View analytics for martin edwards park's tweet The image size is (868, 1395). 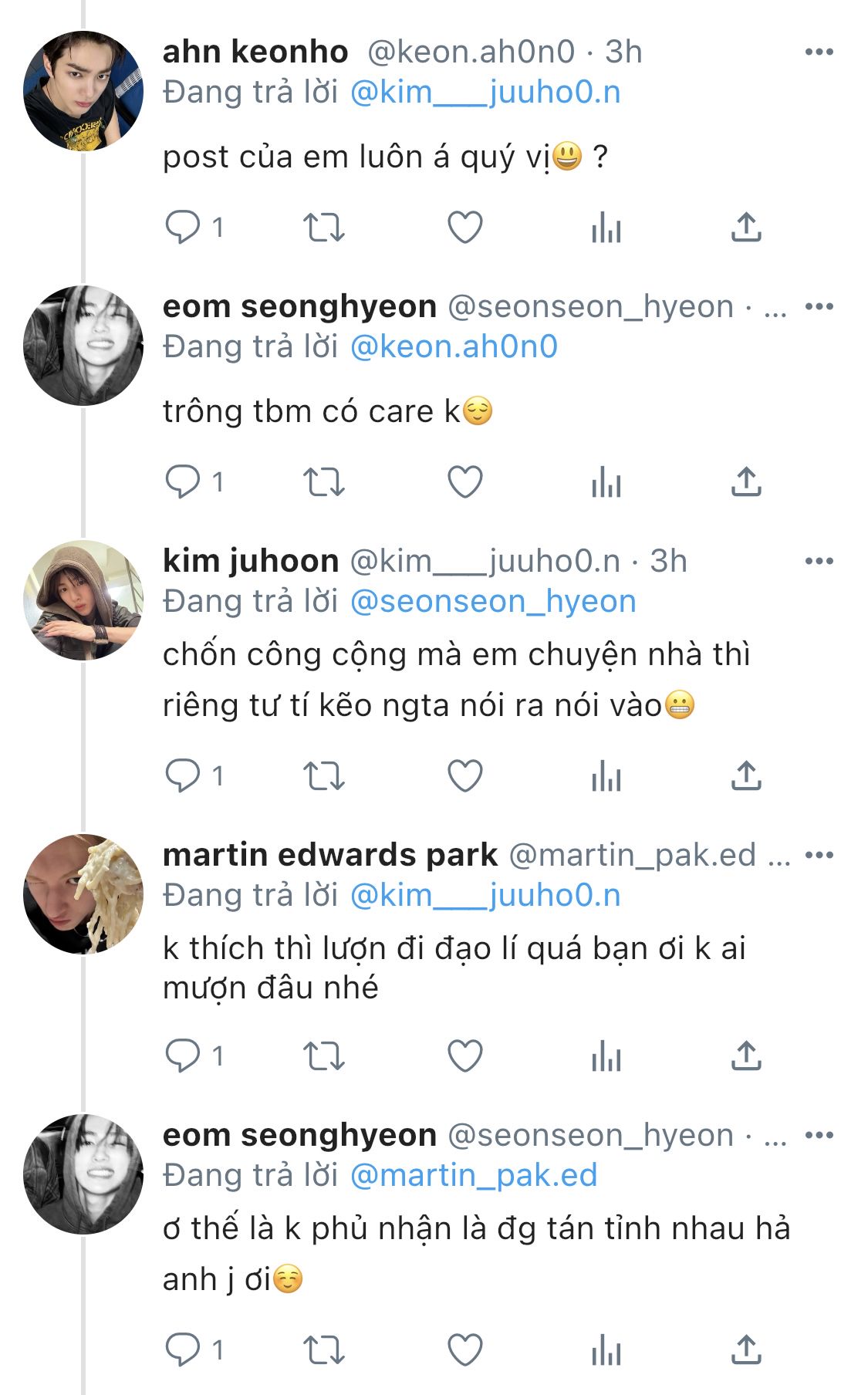[606, 1056]
